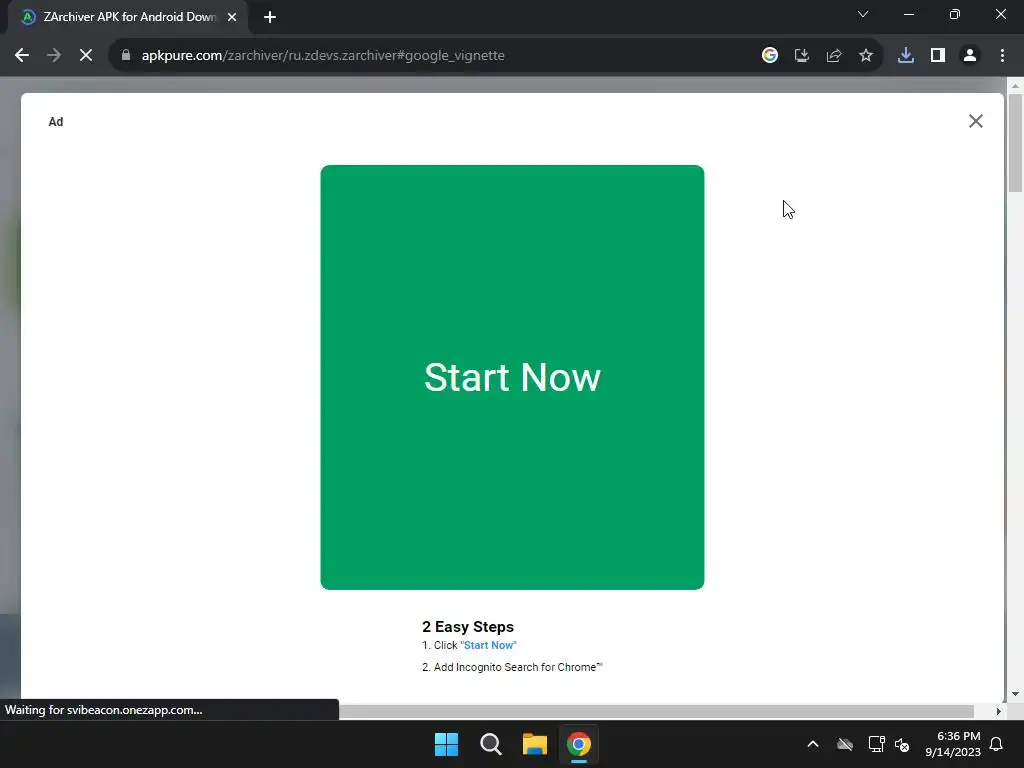The height and width of the screenshot is (768, 1024).
Task: Open the clock showing 6:36 PM
Action: (x=953, y=744)
